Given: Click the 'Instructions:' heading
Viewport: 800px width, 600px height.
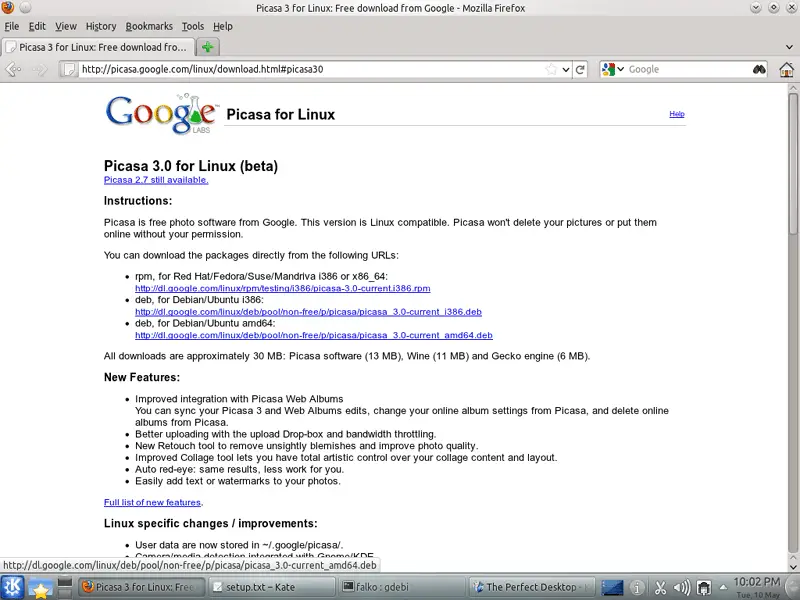Looking at the screenshot, I should (x=138, y=201).
